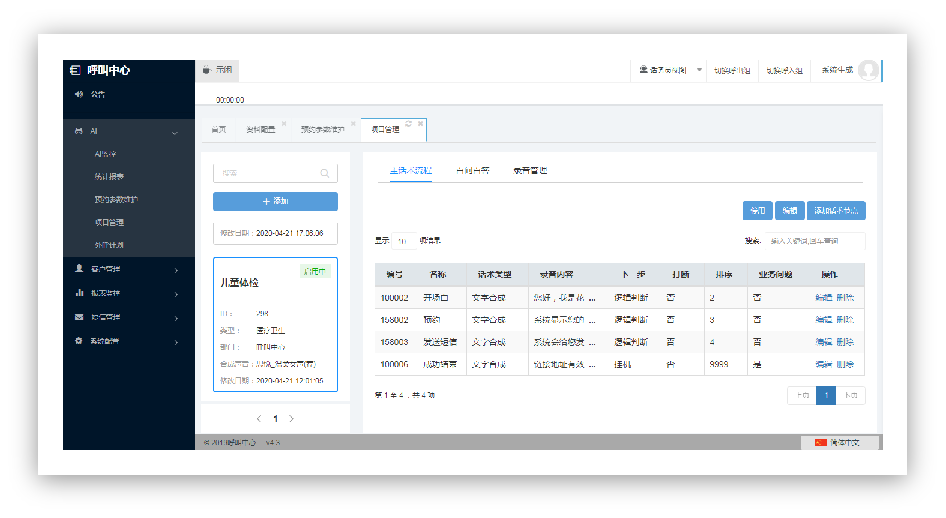Click the magnifier icon in the left search box

click(x=325, y=173)
